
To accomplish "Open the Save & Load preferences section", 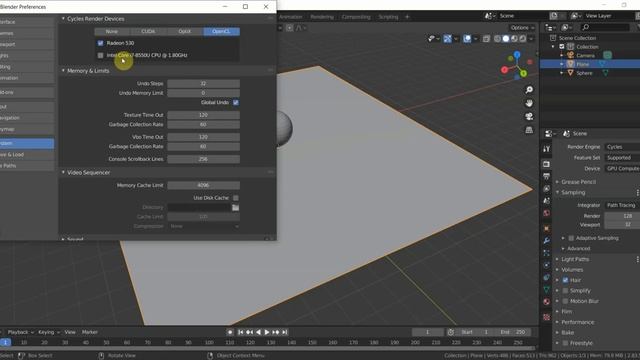I will click(x=27, y=155).
